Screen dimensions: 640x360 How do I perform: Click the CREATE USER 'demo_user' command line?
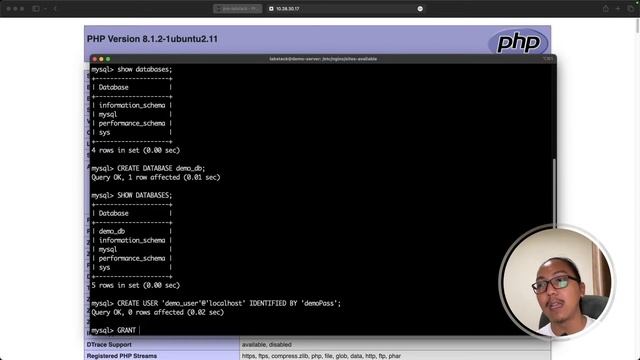pyautogui.click(x=216, y=303)
